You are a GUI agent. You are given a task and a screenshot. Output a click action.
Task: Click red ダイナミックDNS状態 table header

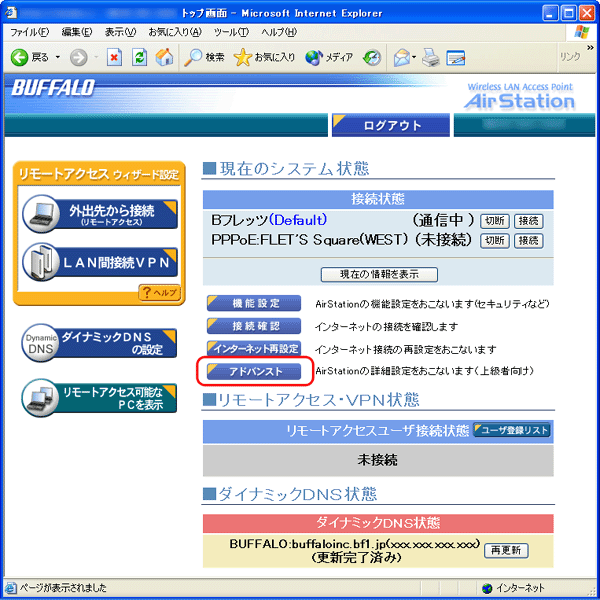coord(378,523)
